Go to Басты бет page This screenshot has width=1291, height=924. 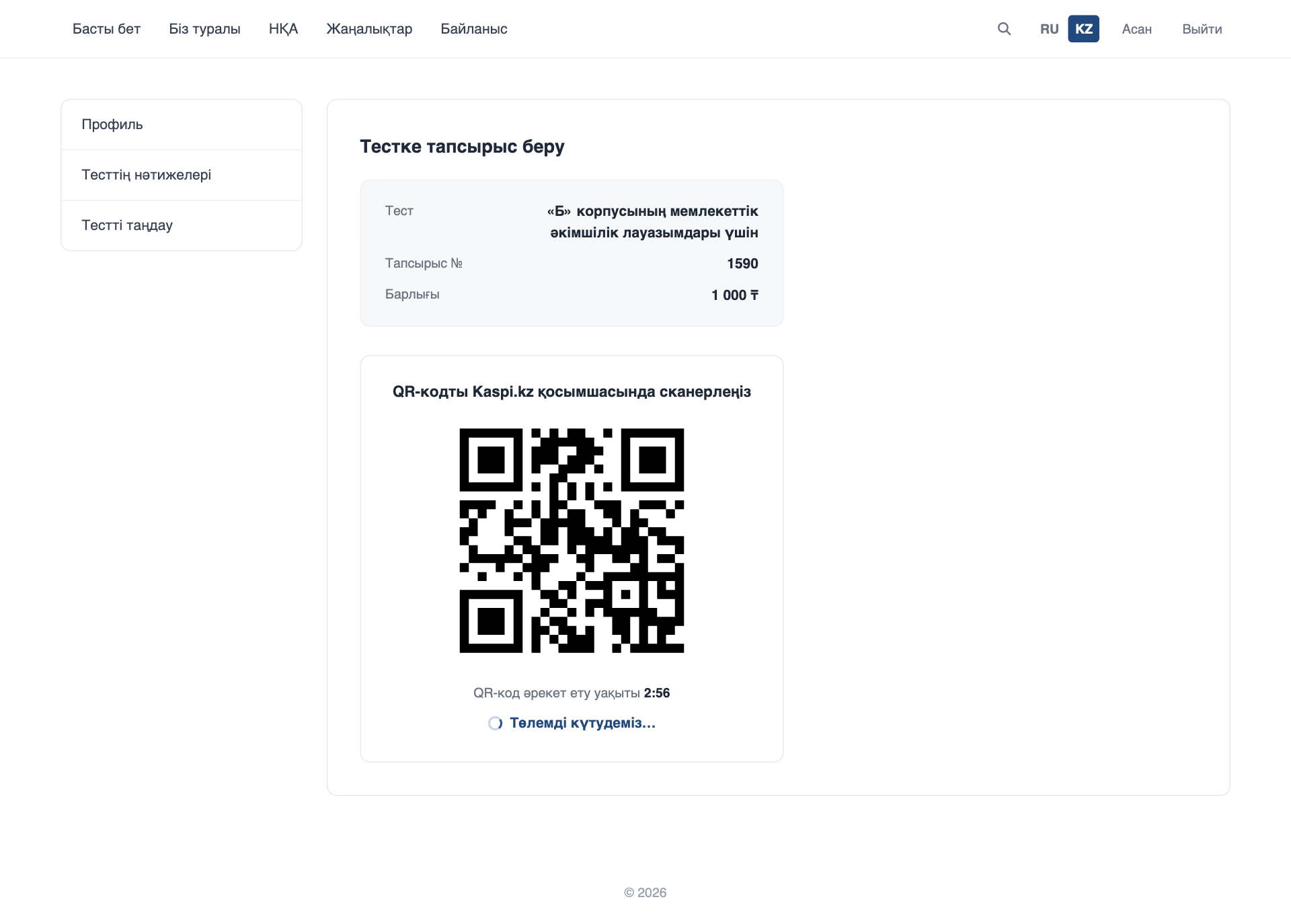tap(106, 29)
